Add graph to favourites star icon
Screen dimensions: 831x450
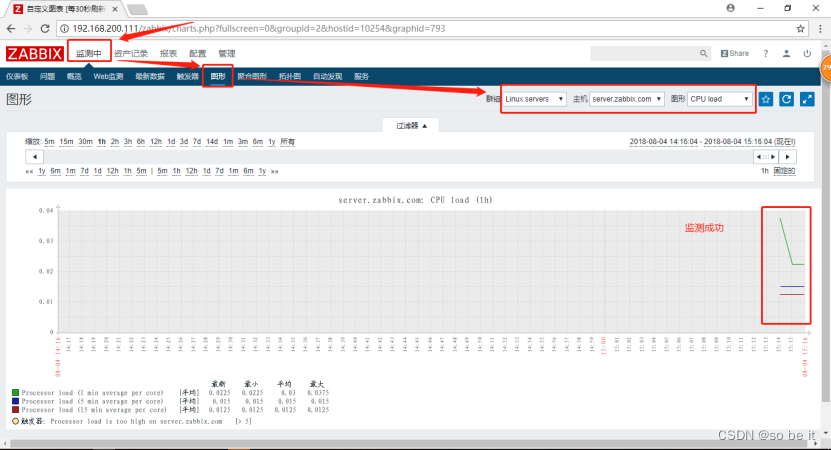click(x=766, y=99)
